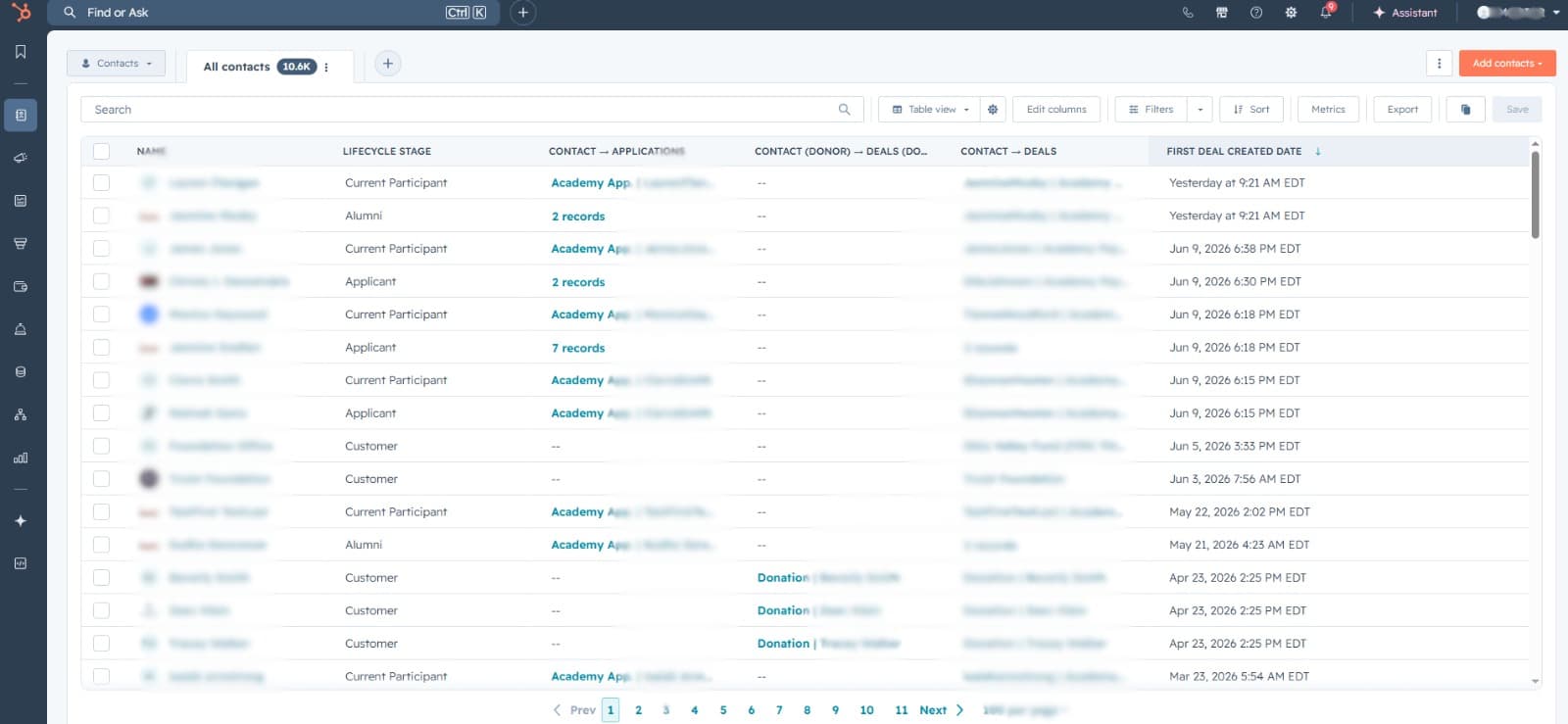
Task: Click the Prev page link
Action: pos(574,710)
